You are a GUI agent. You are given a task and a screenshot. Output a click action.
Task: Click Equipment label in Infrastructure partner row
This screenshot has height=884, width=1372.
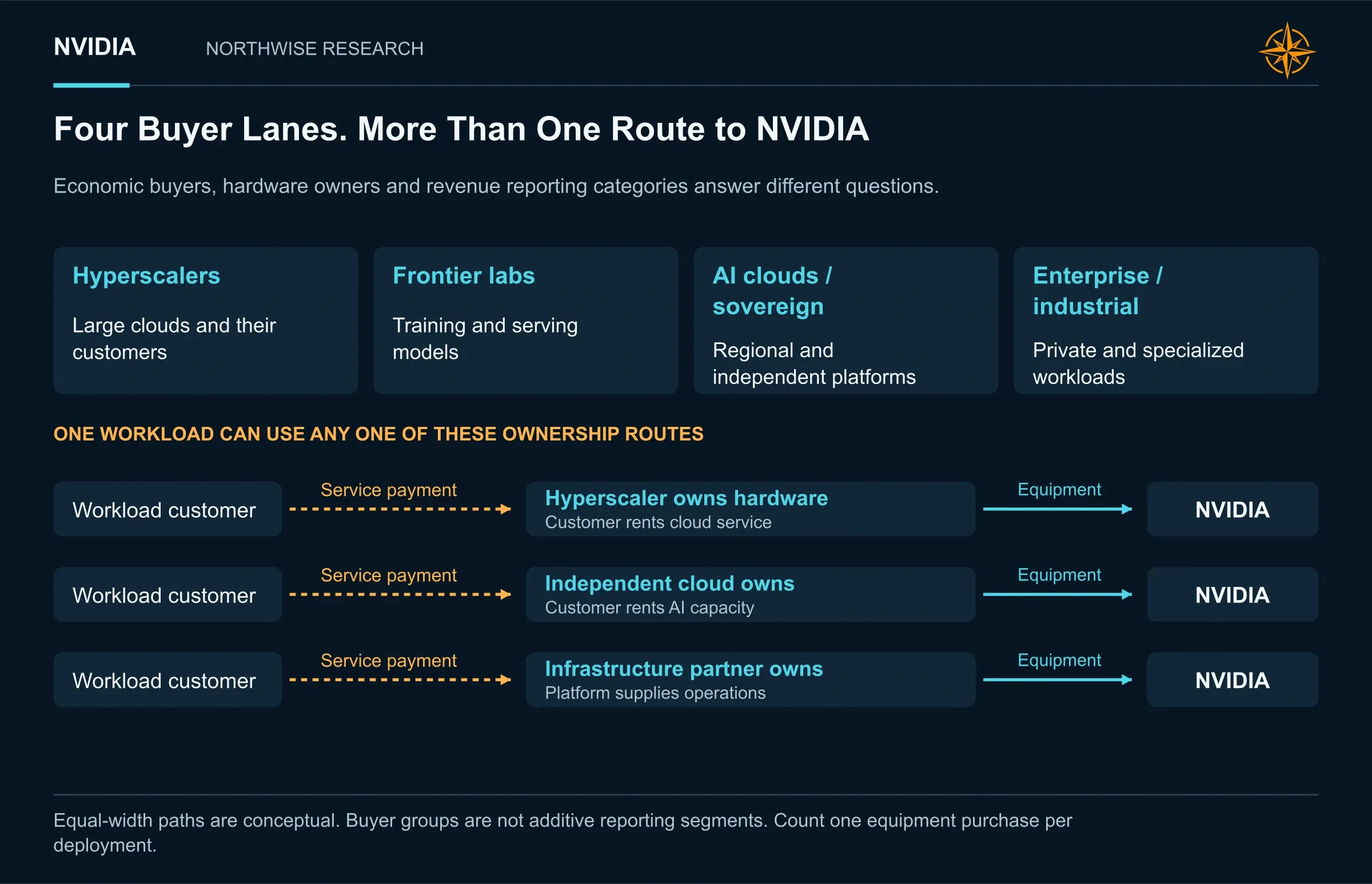click(1059, 660)
